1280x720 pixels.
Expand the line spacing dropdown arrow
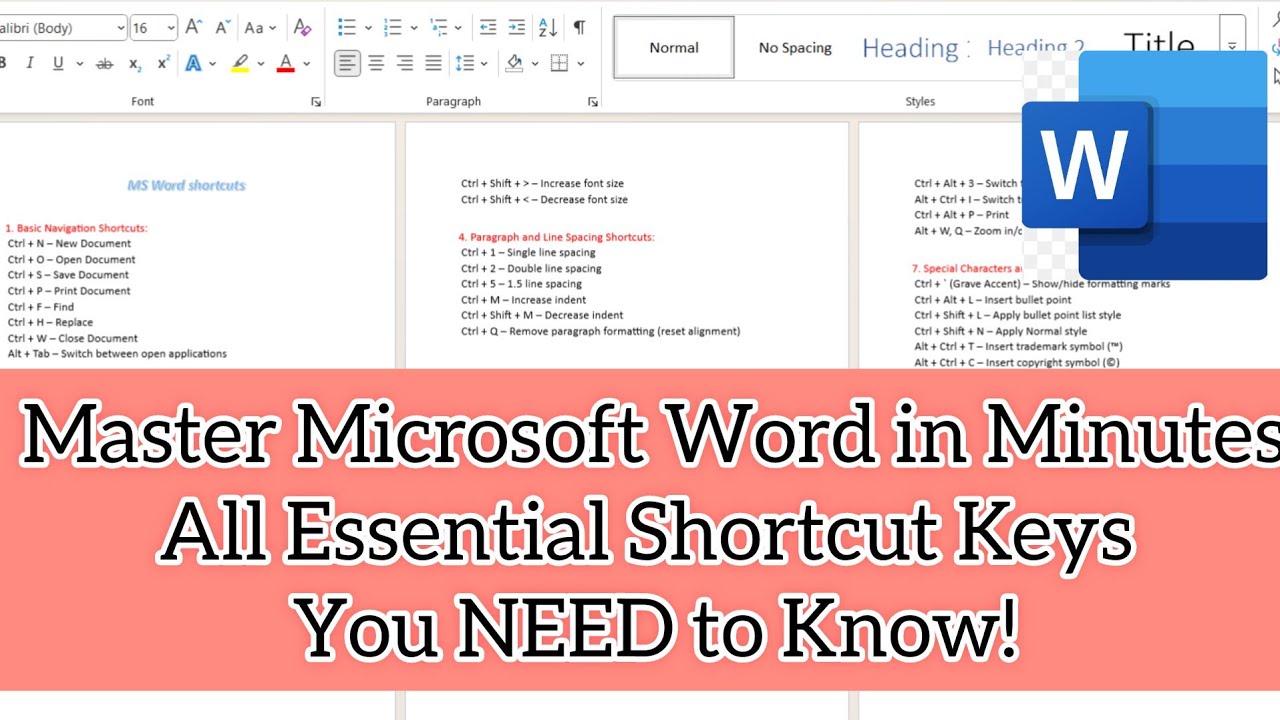click(485, 63)
